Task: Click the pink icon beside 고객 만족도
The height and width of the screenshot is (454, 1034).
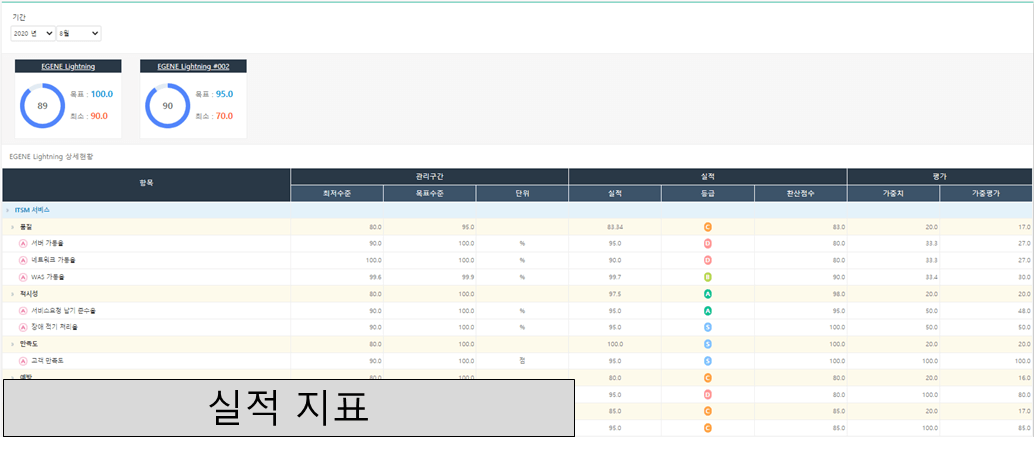Action: [23, 360]
